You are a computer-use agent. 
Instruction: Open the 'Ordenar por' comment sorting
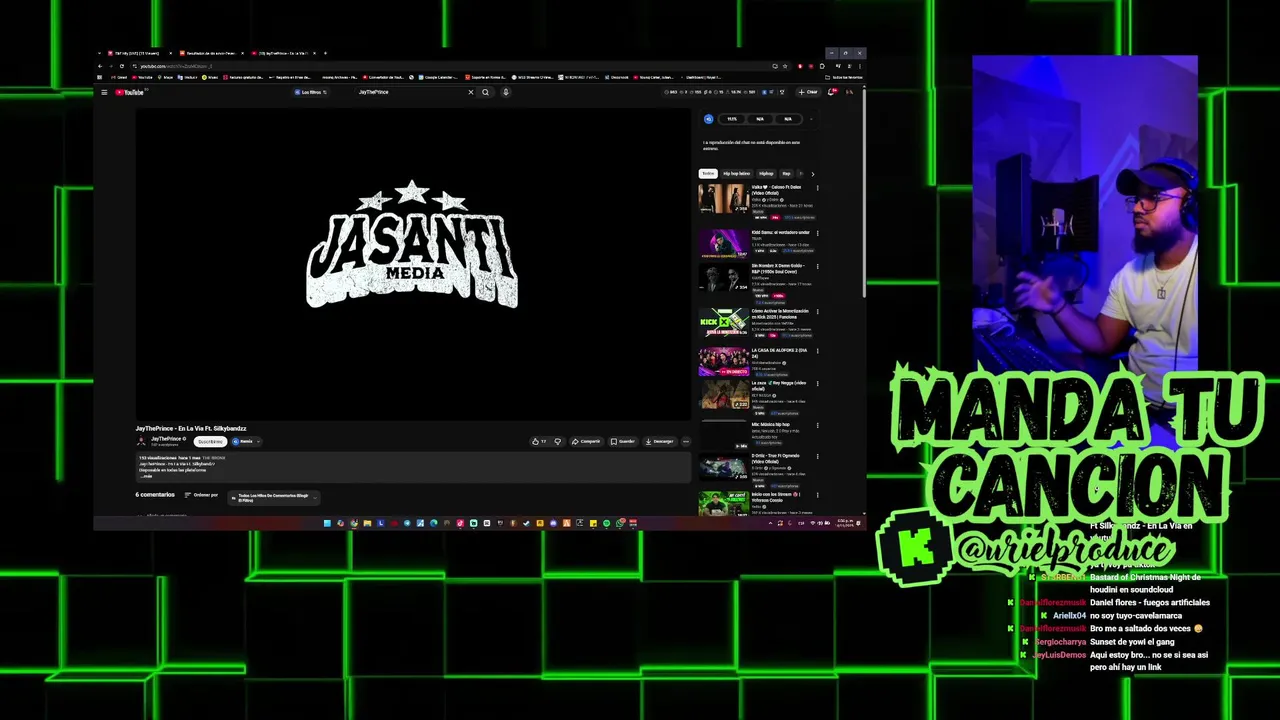(201, 494)
